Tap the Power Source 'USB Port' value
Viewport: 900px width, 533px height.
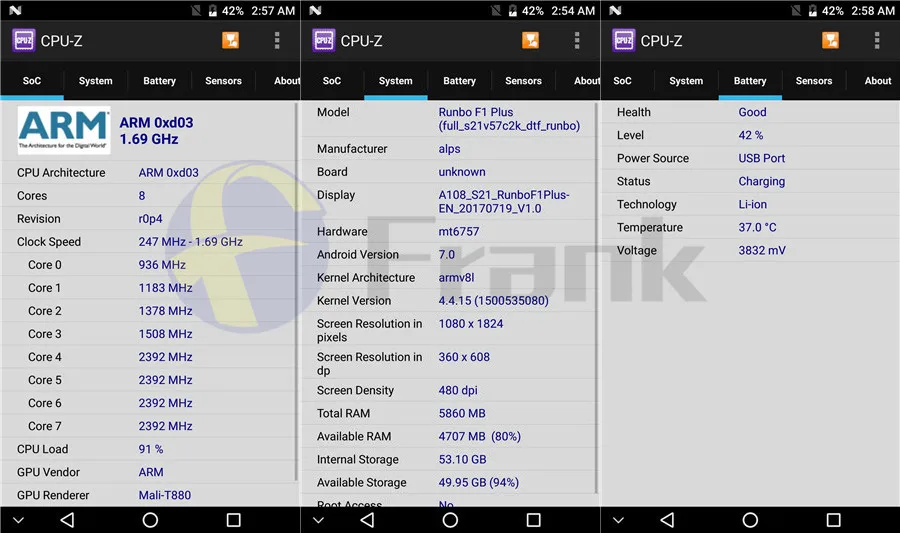click(x=762, y=158)
